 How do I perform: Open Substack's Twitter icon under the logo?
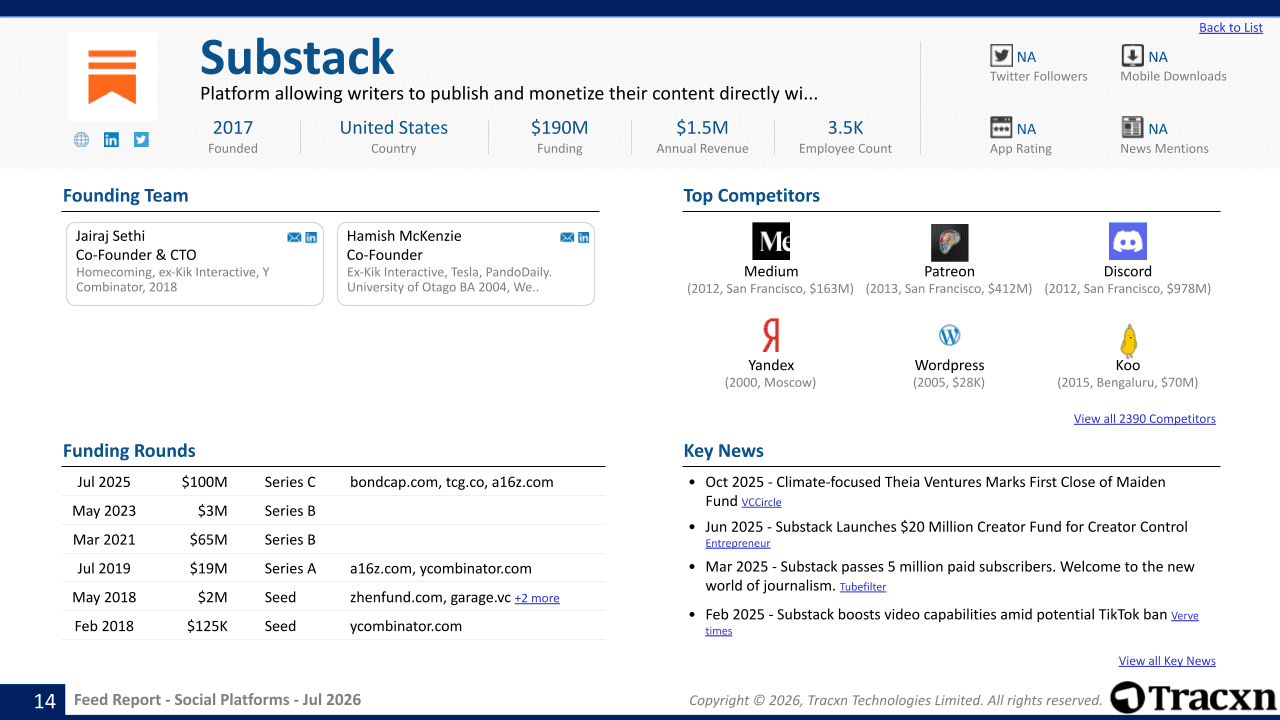[141, 140]
